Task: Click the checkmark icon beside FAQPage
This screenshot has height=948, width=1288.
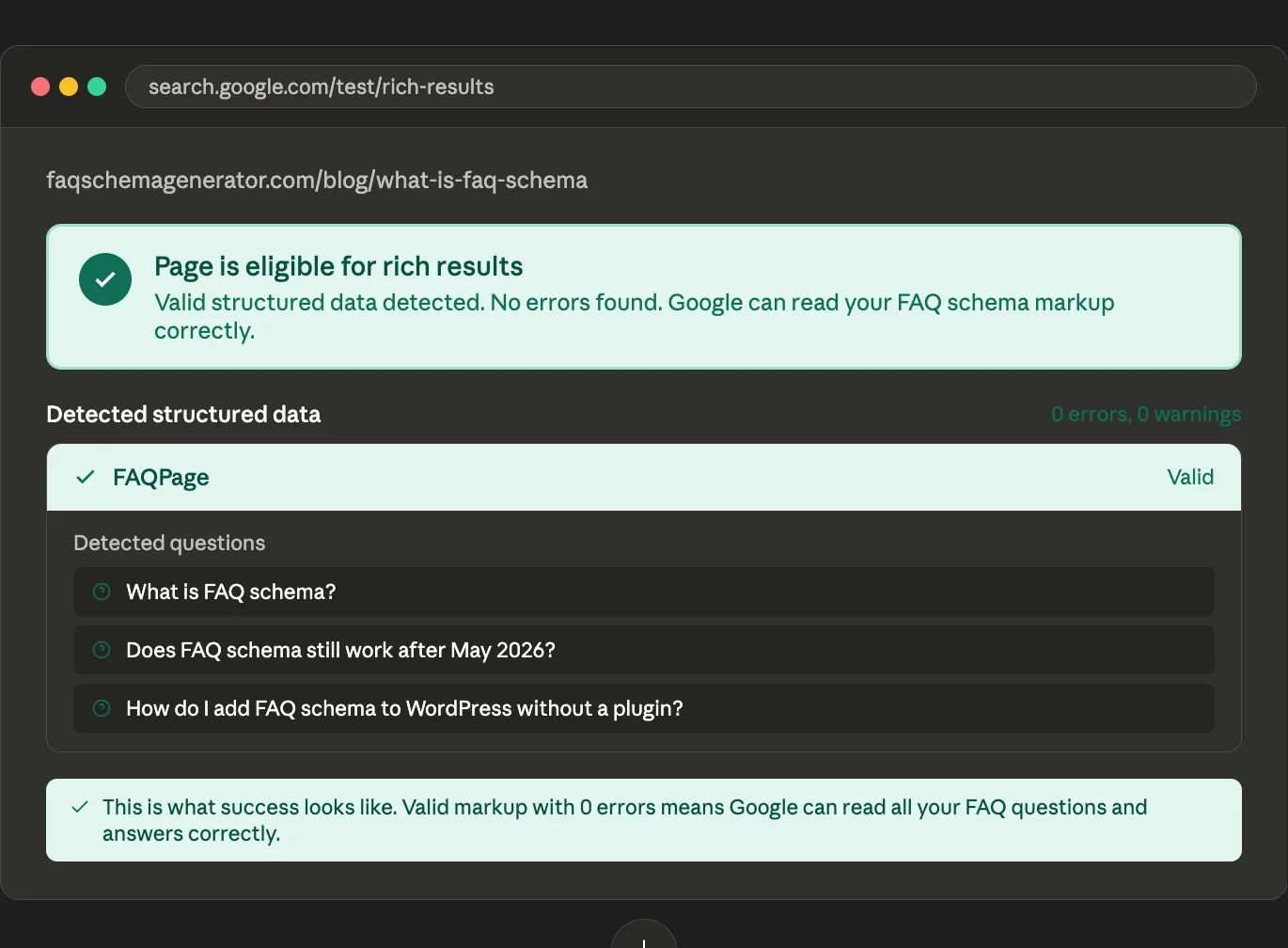Action: [x=86, y=477]
